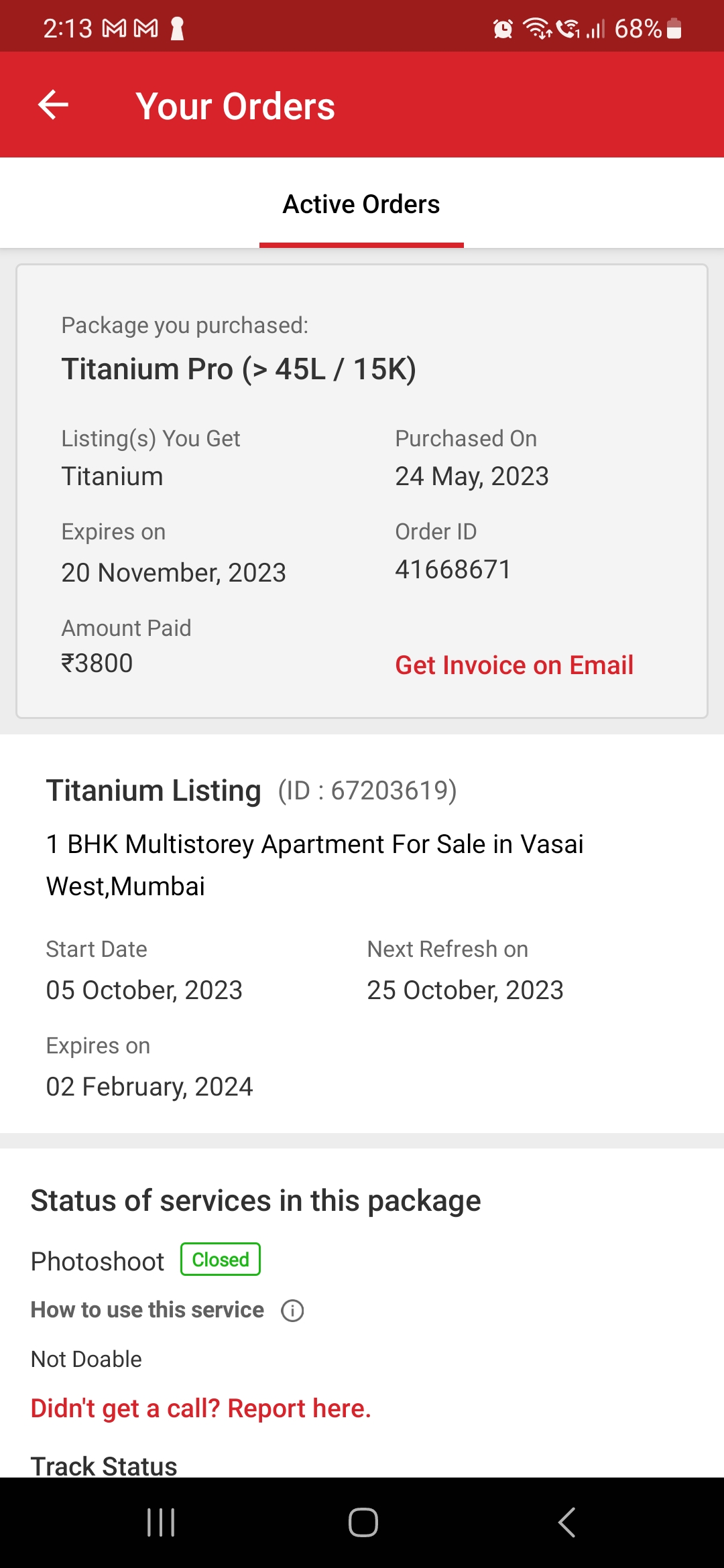Tap Order ID 41668671
This screenshot has height=1568, width=724.
tap(452, 570)
